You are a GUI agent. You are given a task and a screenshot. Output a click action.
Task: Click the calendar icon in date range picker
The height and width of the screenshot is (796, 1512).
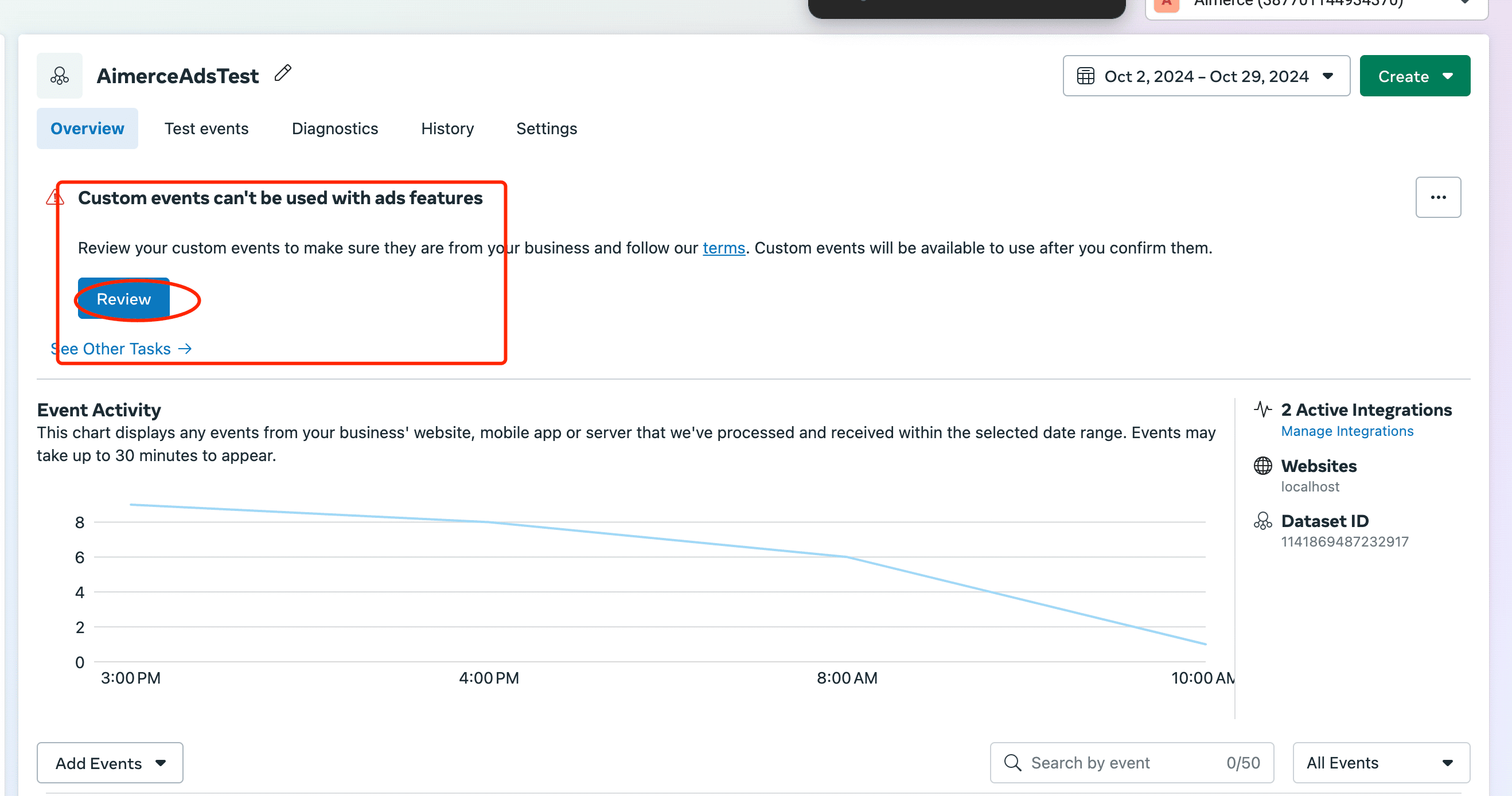(1085, 76)
